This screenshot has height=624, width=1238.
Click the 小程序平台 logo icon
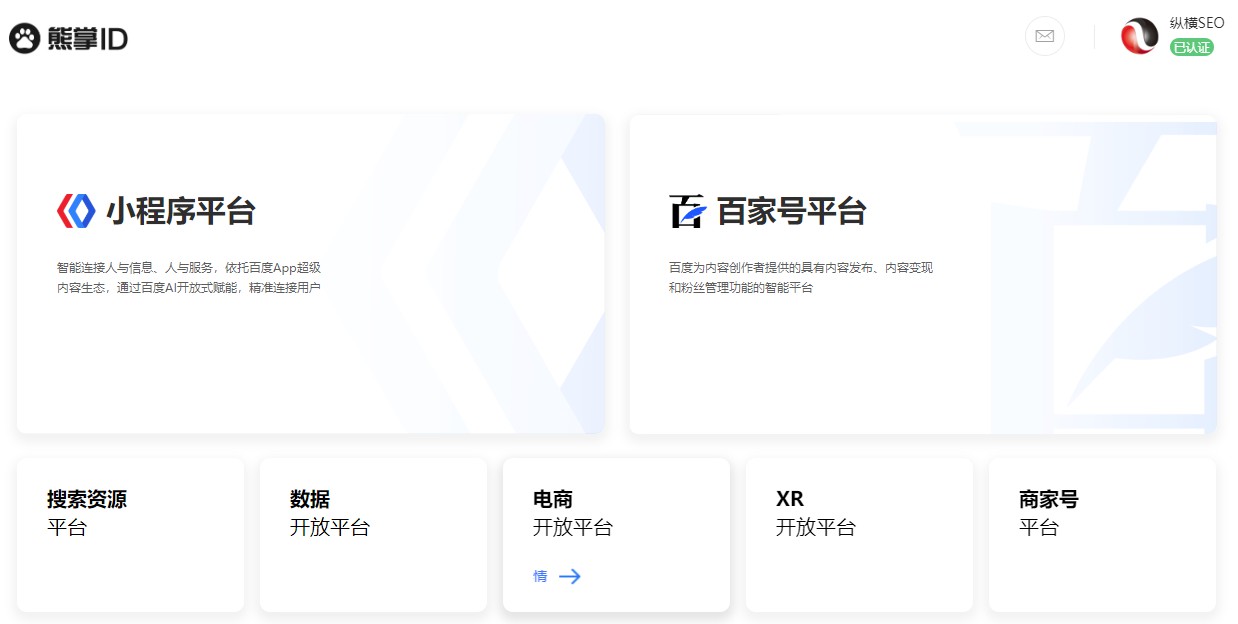pos(76,211)
